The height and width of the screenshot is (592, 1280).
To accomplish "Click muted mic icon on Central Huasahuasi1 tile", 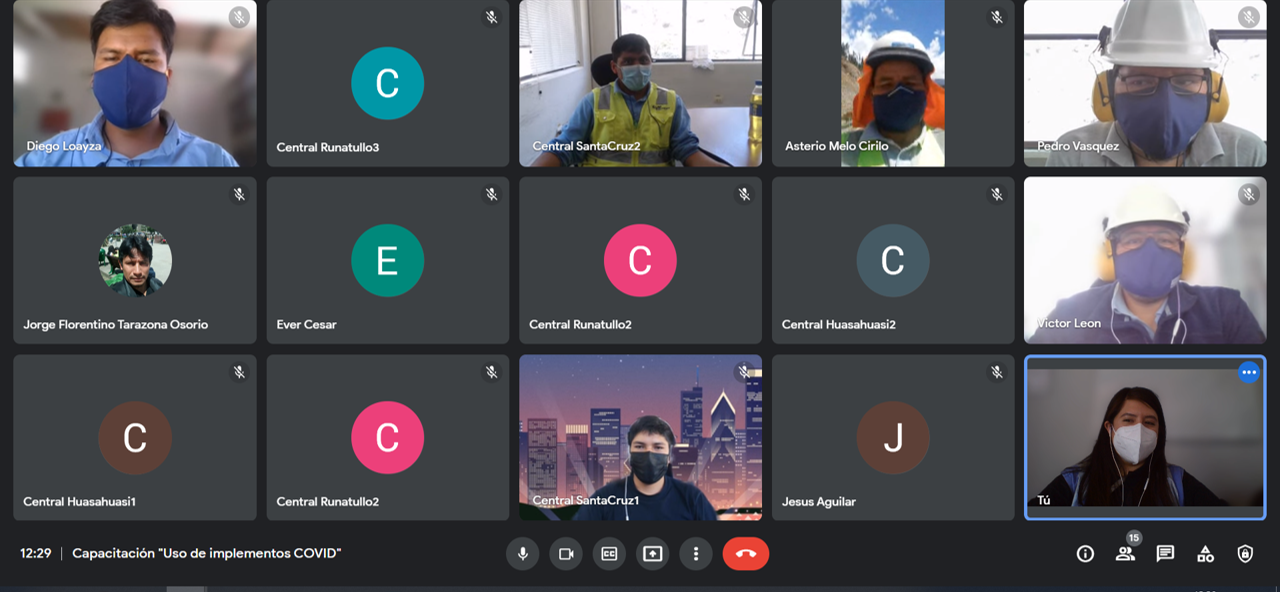I will [239, 372].
